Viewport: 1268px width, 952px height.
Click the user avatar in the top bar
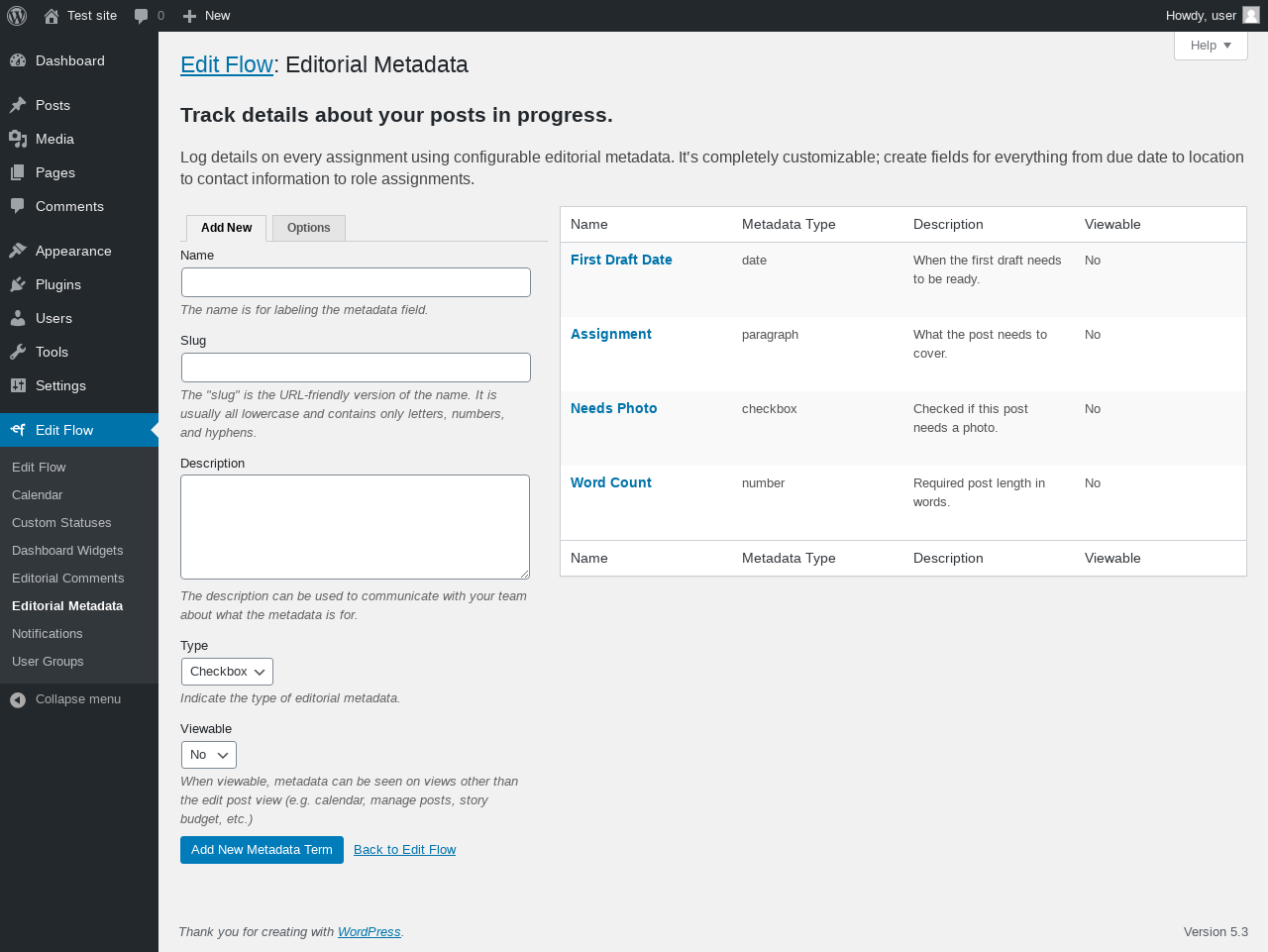pyautogui.click(x=1251, y=15)
